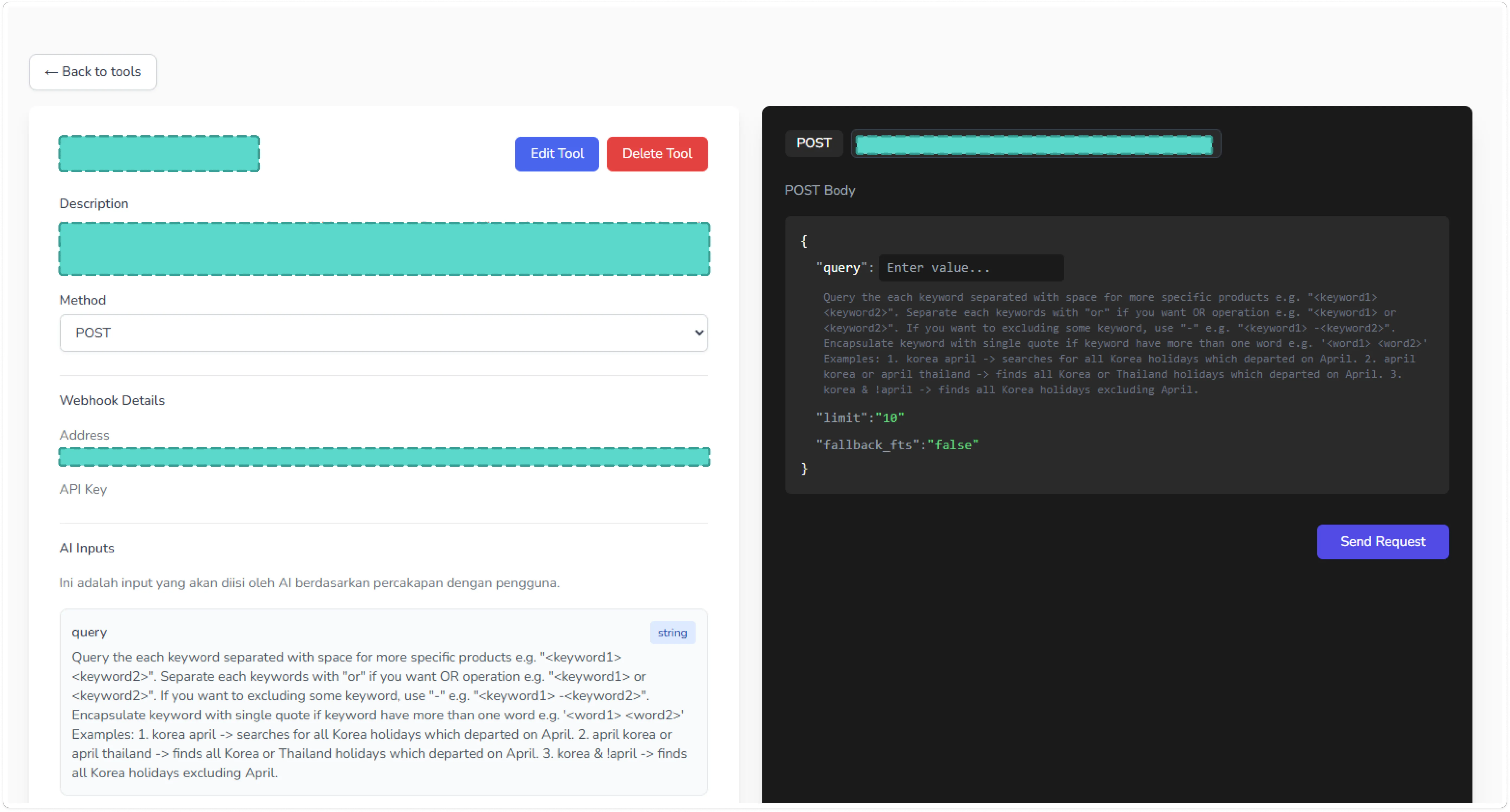
Task: Click the query description text in AI Inputs card
Action: click(x=379, y=715)
